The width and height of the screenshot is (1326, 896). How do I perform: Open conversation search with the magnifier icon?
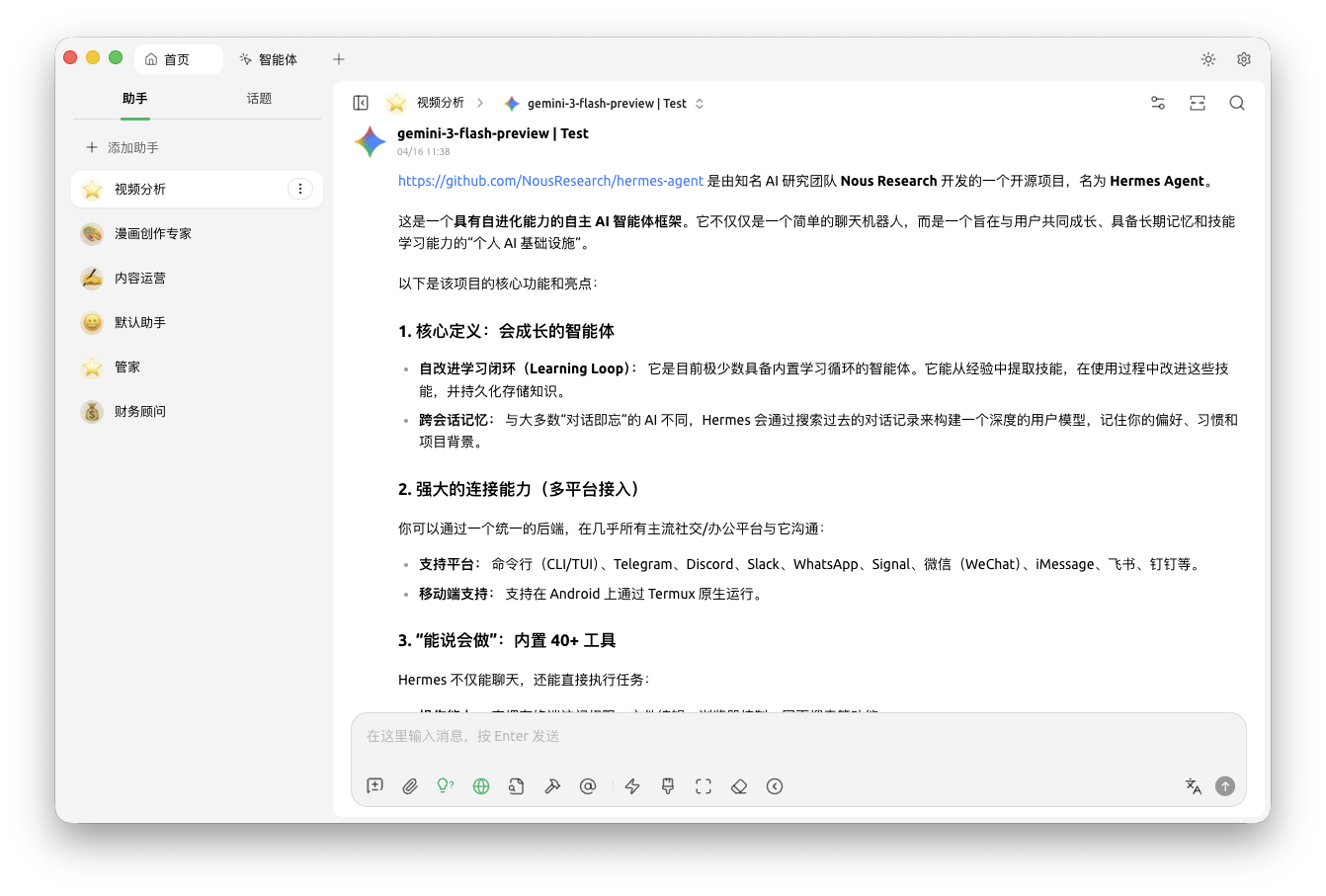[x=1236, y=102]
